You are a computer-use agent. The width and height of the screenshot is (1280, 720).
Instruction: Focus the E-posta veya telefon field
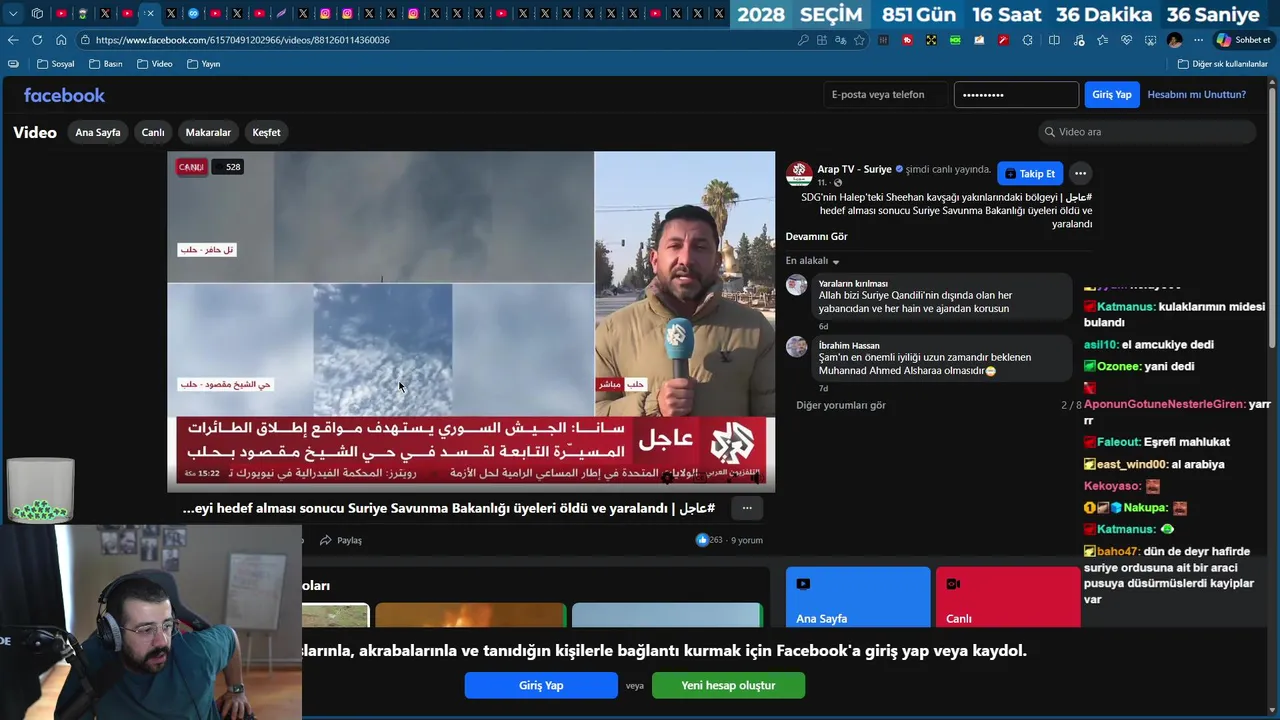pyautogui.click(x=886, y=95)
